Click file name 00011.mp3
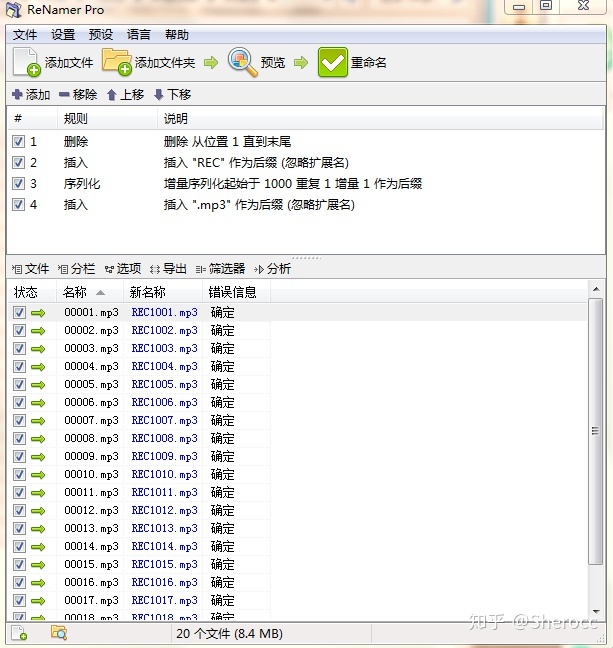 coord(91,493)
